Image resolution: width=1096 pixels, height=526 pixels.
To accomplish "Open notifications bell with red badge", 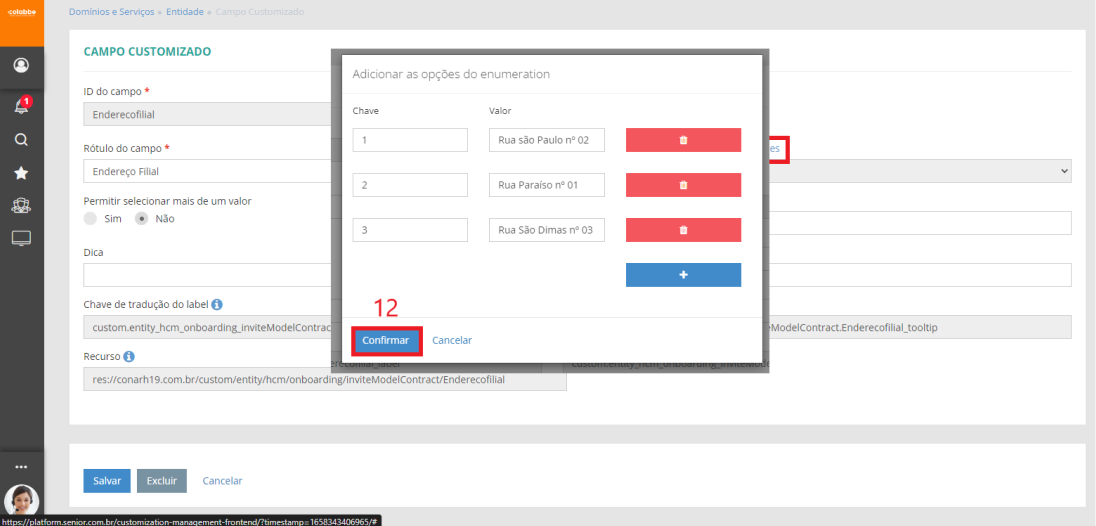I will [21, 105].
